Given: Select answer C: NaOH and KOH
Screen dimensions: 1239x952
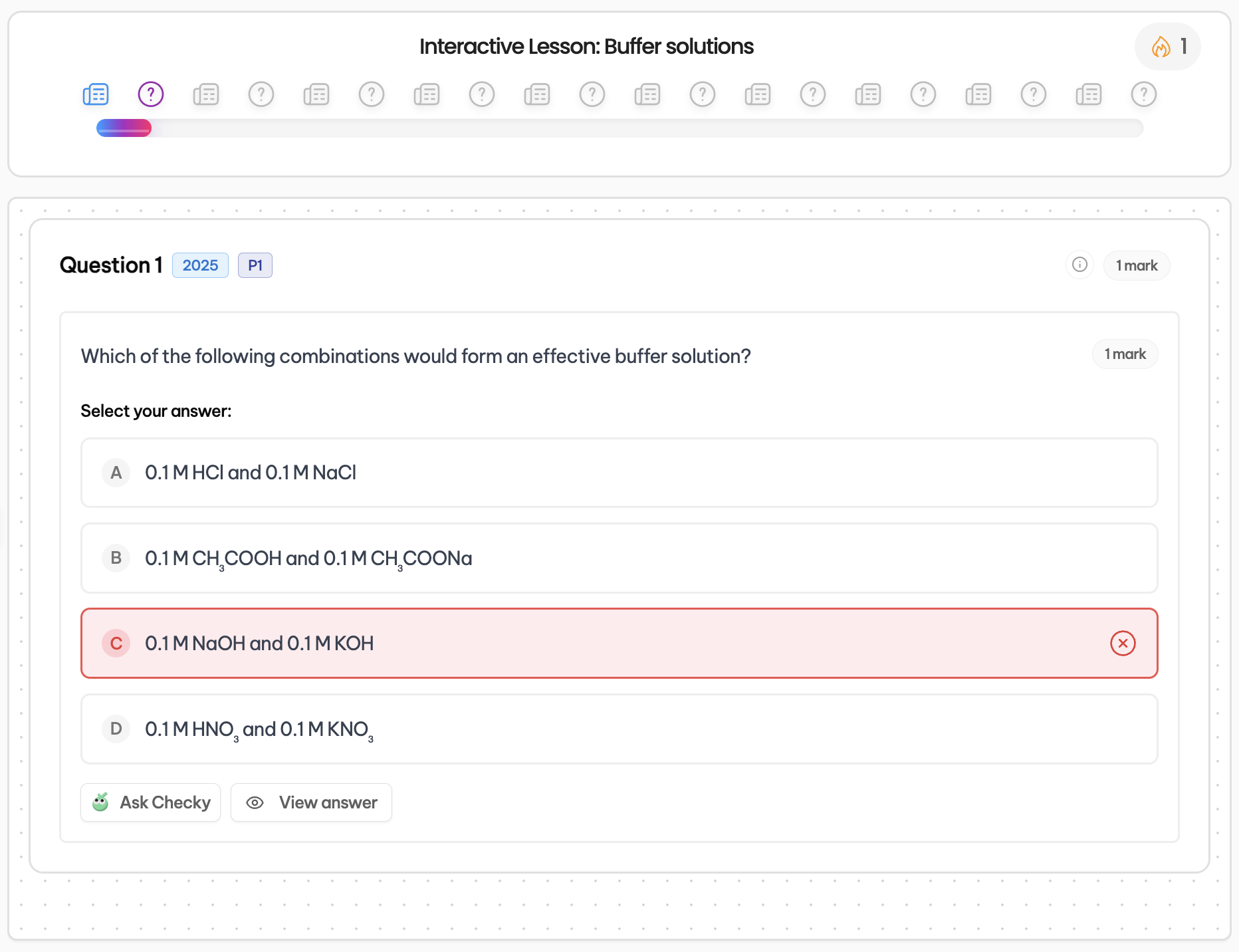Looking at the screenshot, I should 618,643.
